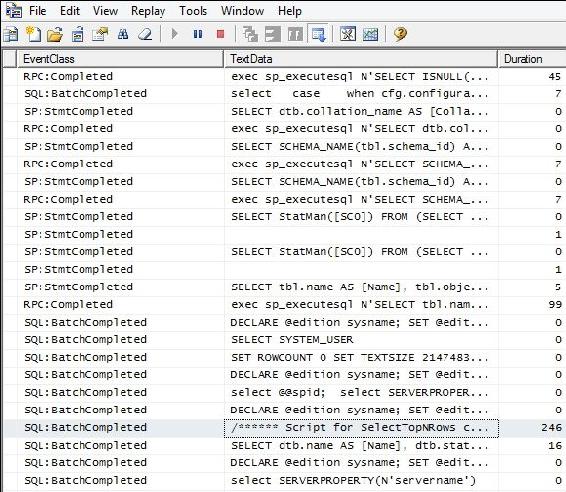Click the duration value 246
This screenshot has height=492, width=566.
[x=551, y=428]
